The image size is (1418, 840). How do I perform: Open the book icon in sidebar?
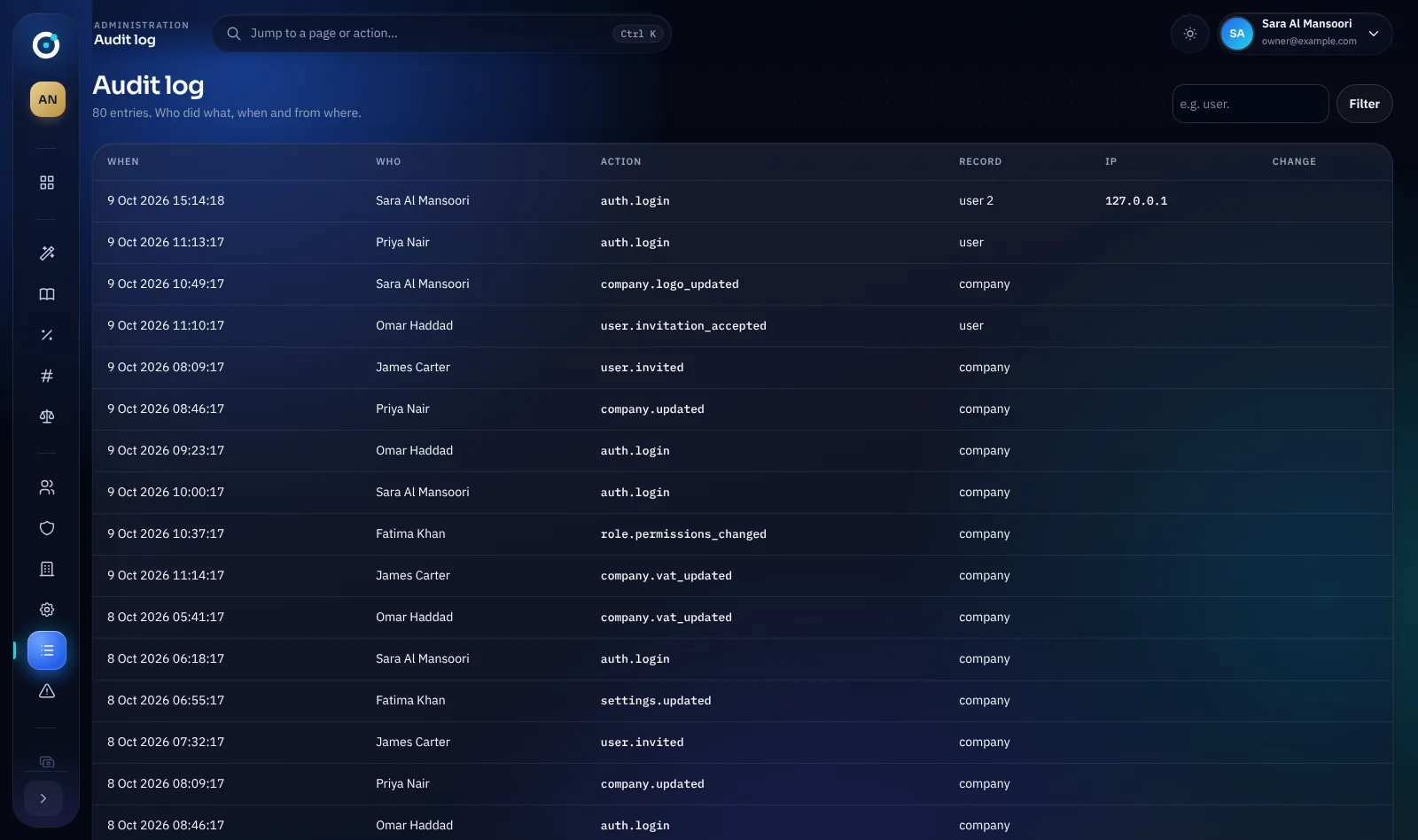tap(47, 294)
